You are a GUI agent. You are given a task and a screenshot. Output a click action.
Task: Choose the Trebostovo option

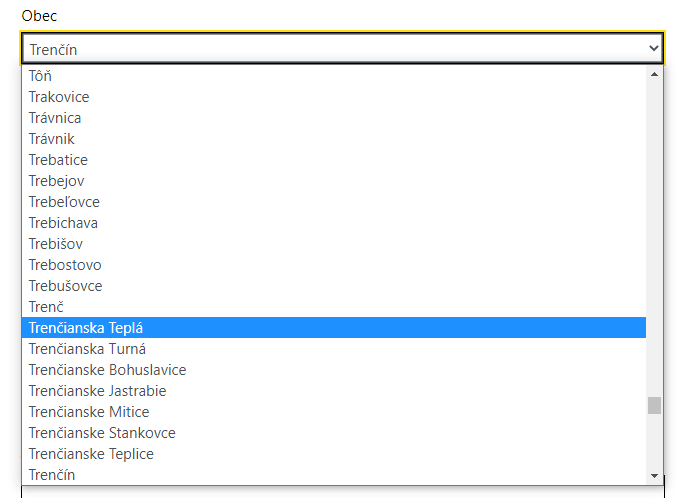[334, 265]
